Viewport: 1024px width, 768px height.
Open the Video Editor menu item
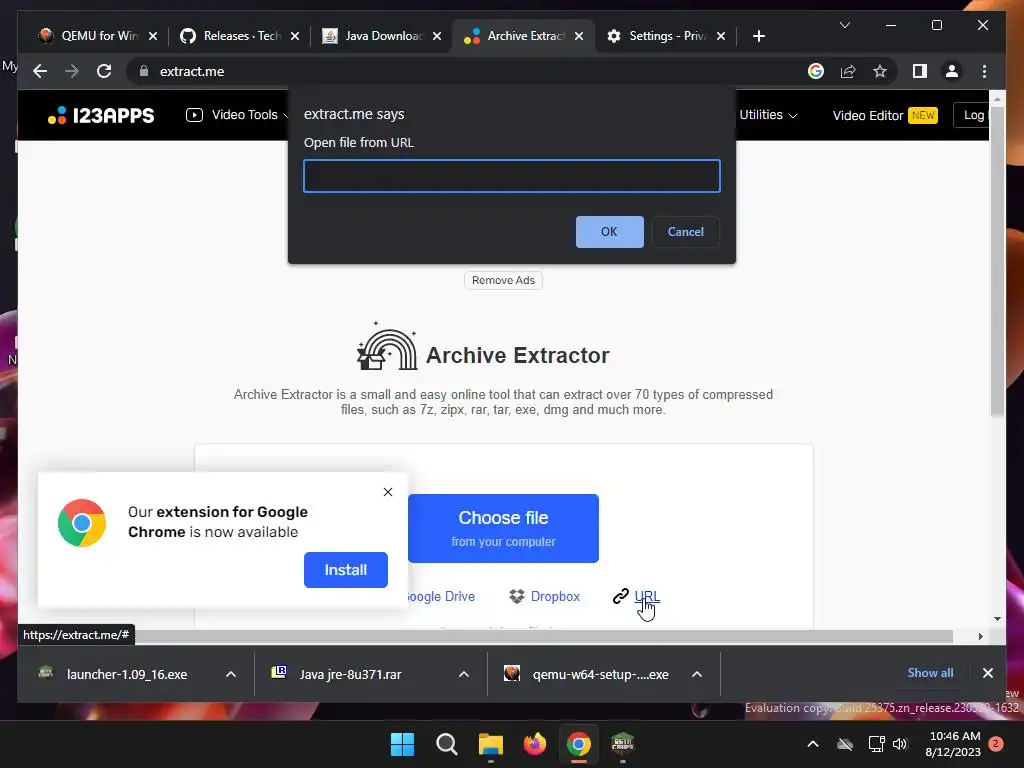click(884, 116)
